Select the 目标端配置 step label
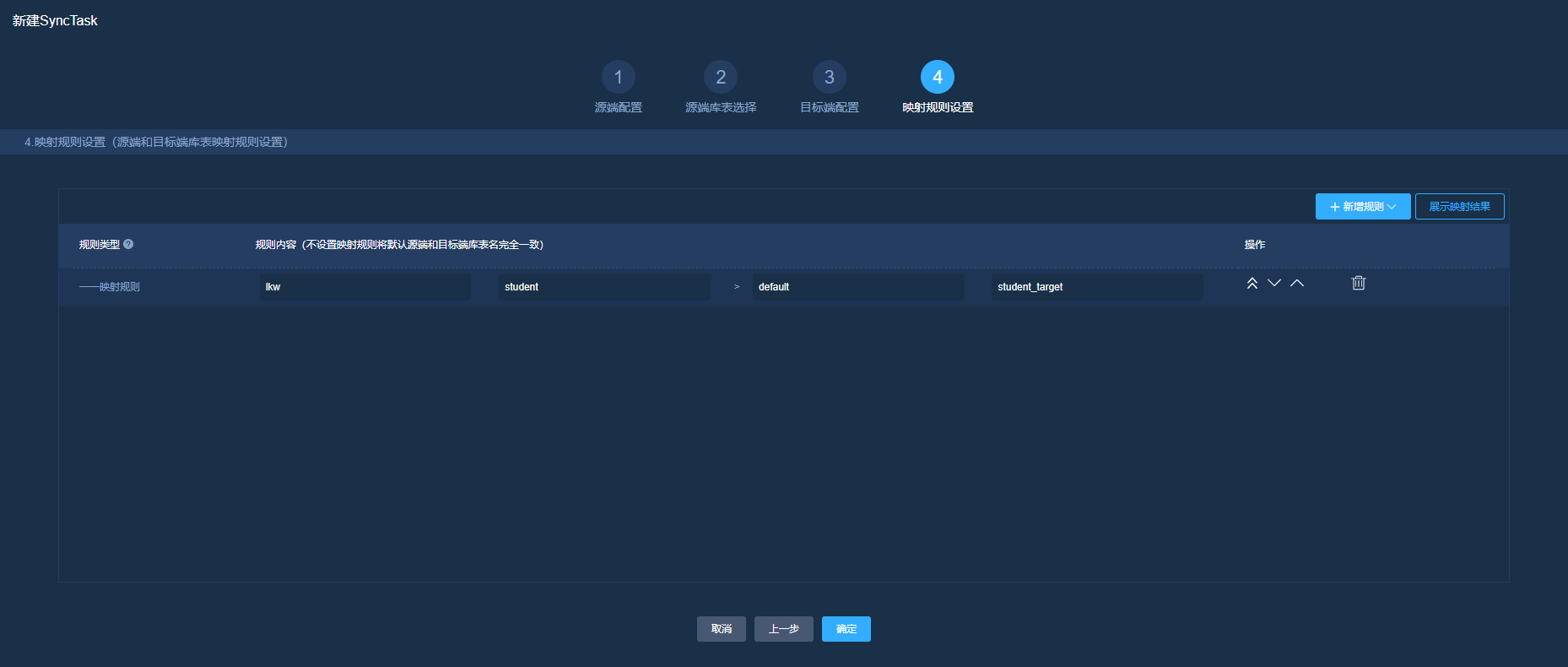The image size is (1568, 667). tap(829, 107)
